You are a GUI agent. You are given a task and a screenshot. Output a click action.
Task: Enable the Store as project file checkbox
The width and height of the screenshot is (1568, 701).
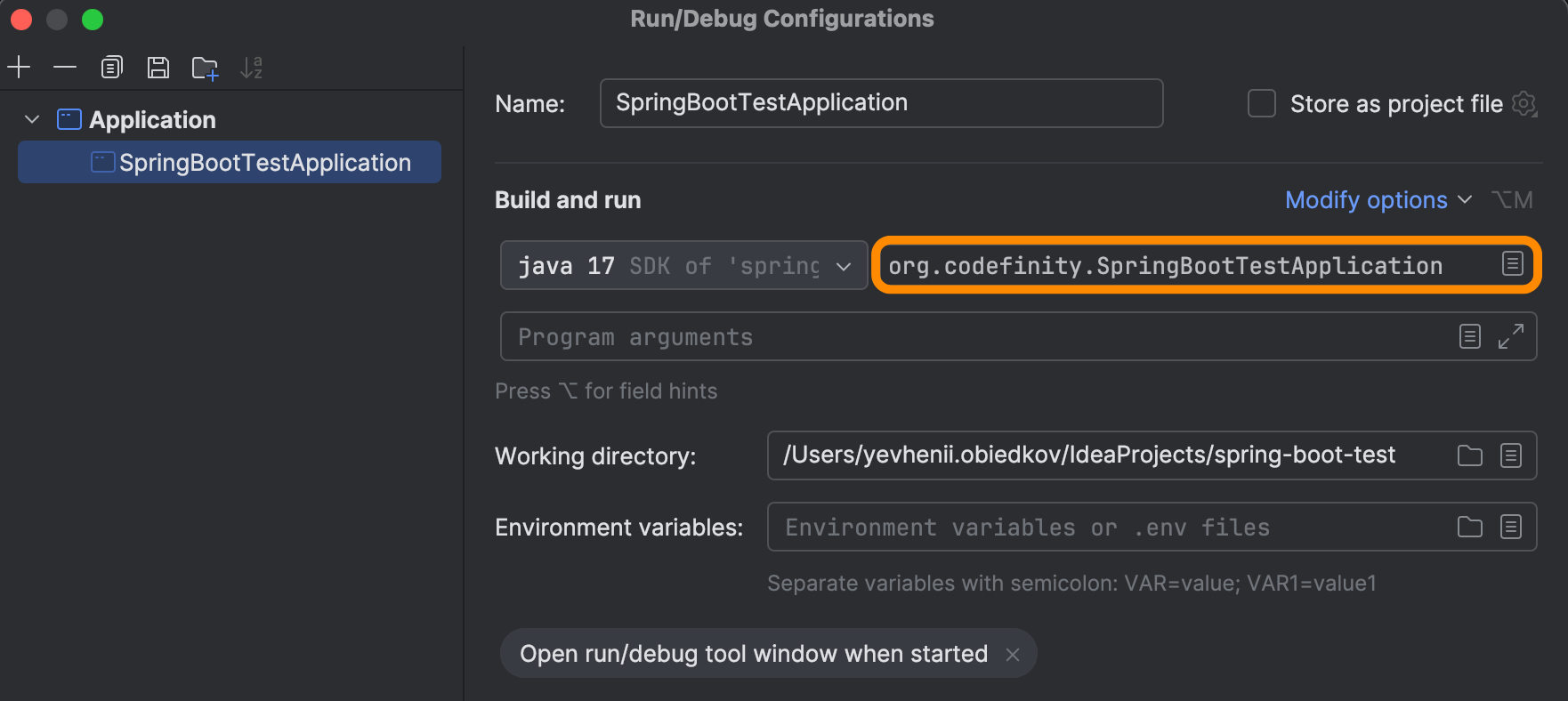(1262, 103)
